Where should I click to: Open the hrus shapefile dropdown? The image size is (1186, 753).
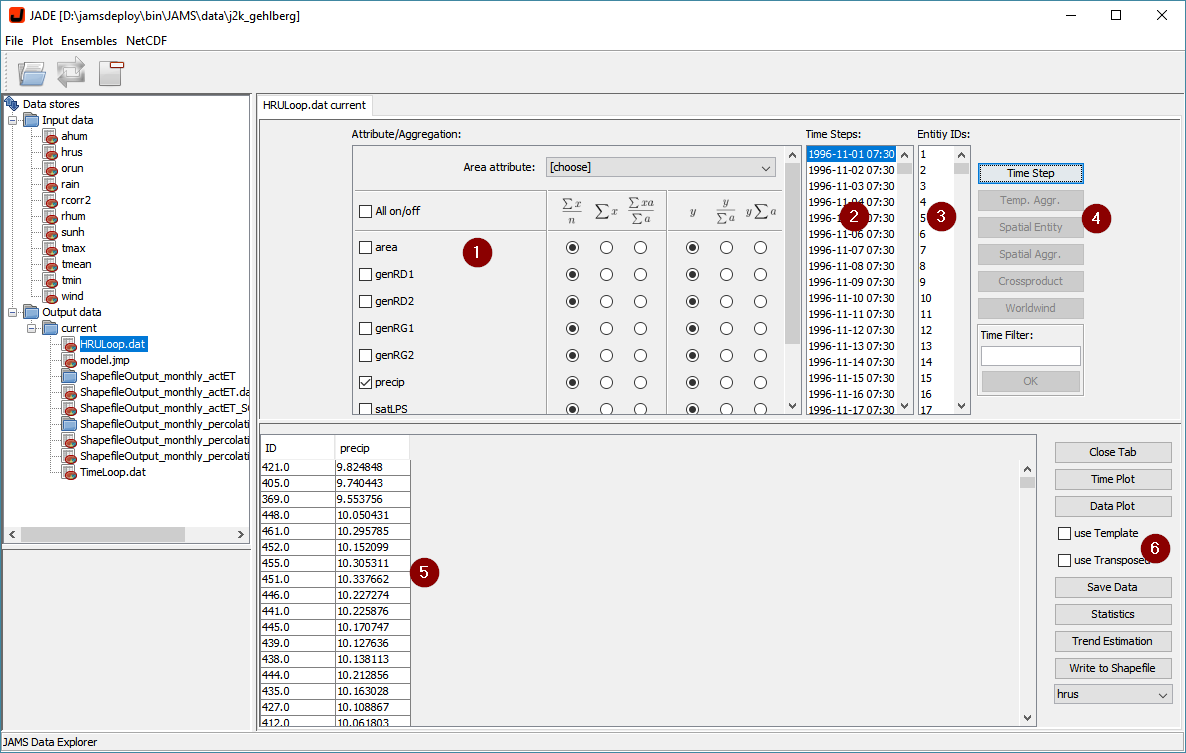pyautogui.click(x=1113, y=694)
